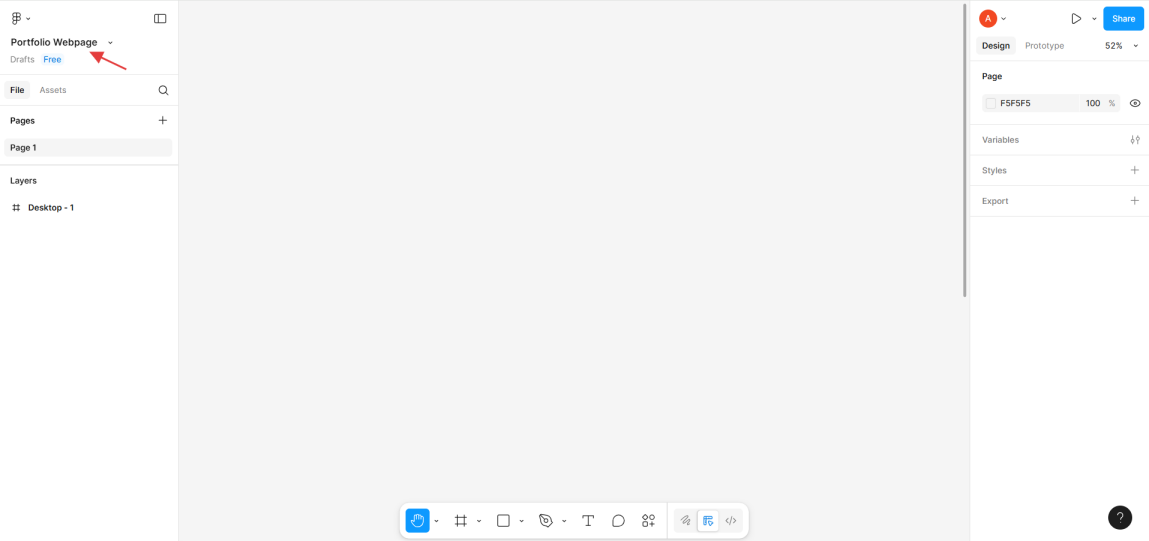1149x541 pixels.
Task: Click the F5F5F5 page color swatch
Action: [990, 103]
